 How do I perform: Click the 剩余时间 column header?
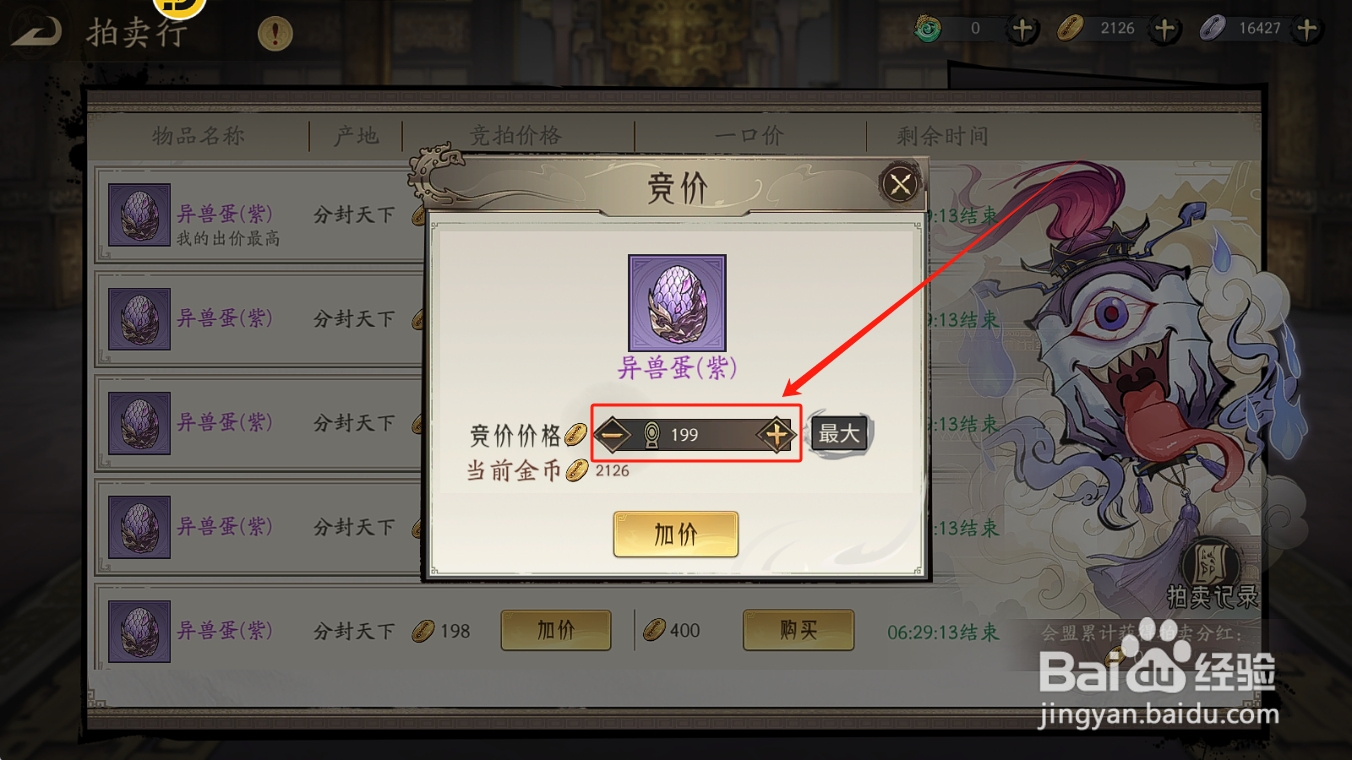point(942,136)
